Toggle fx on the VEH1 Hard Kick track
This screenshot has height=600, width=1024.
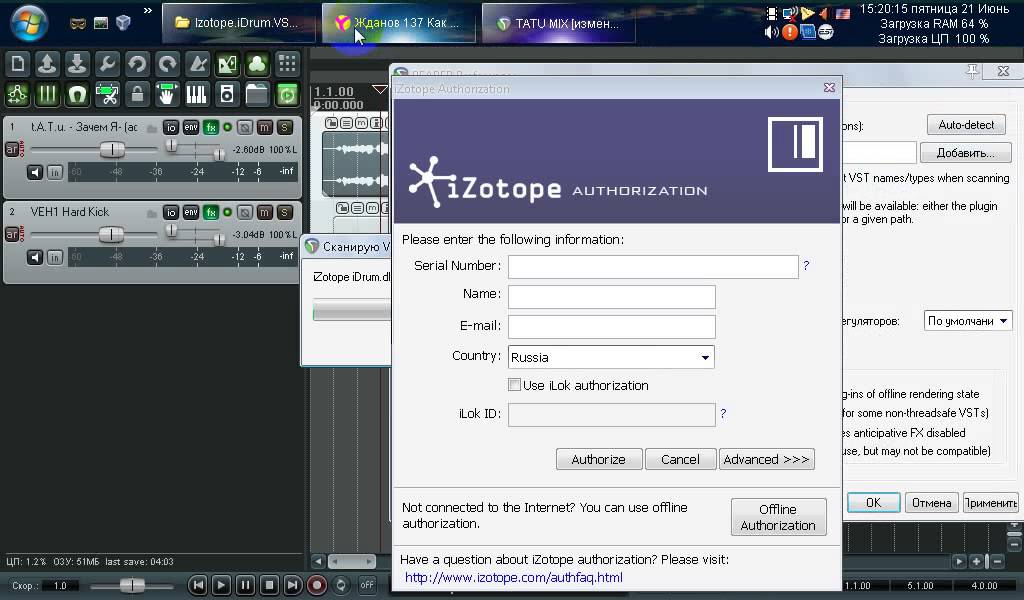pyautogui.click(x=210, y=212)
